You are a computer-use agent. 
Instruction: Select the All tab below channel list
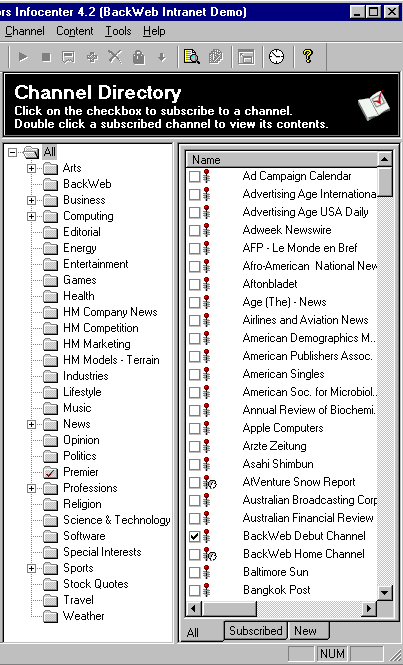(x=202, y=632)
